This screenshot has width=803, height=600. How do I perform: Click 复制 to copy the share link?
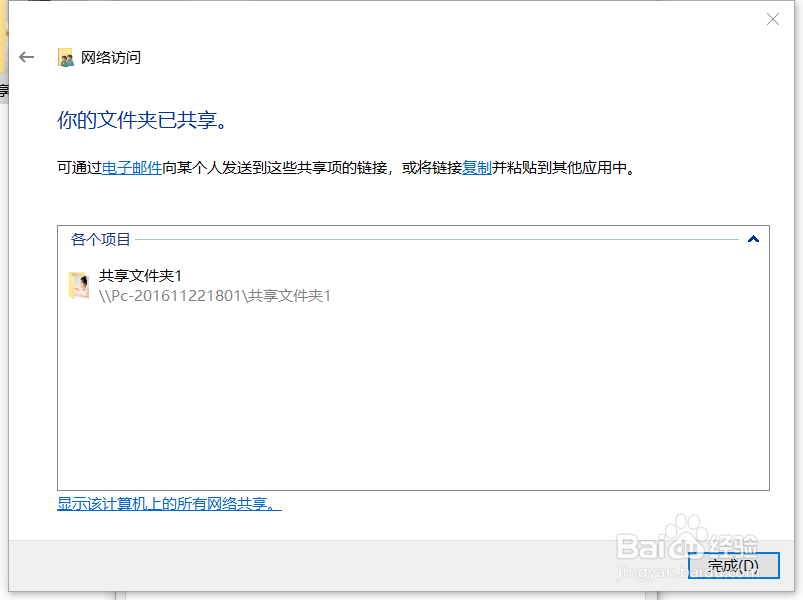(477, 167)
